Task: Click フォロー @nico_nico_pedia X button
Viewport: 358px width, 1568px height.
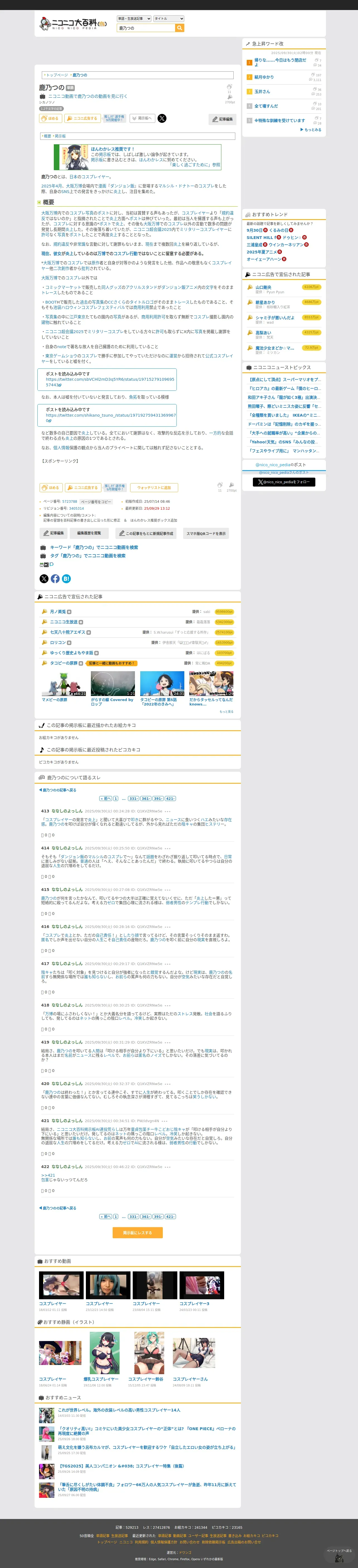Action: (x=284, y=482)
